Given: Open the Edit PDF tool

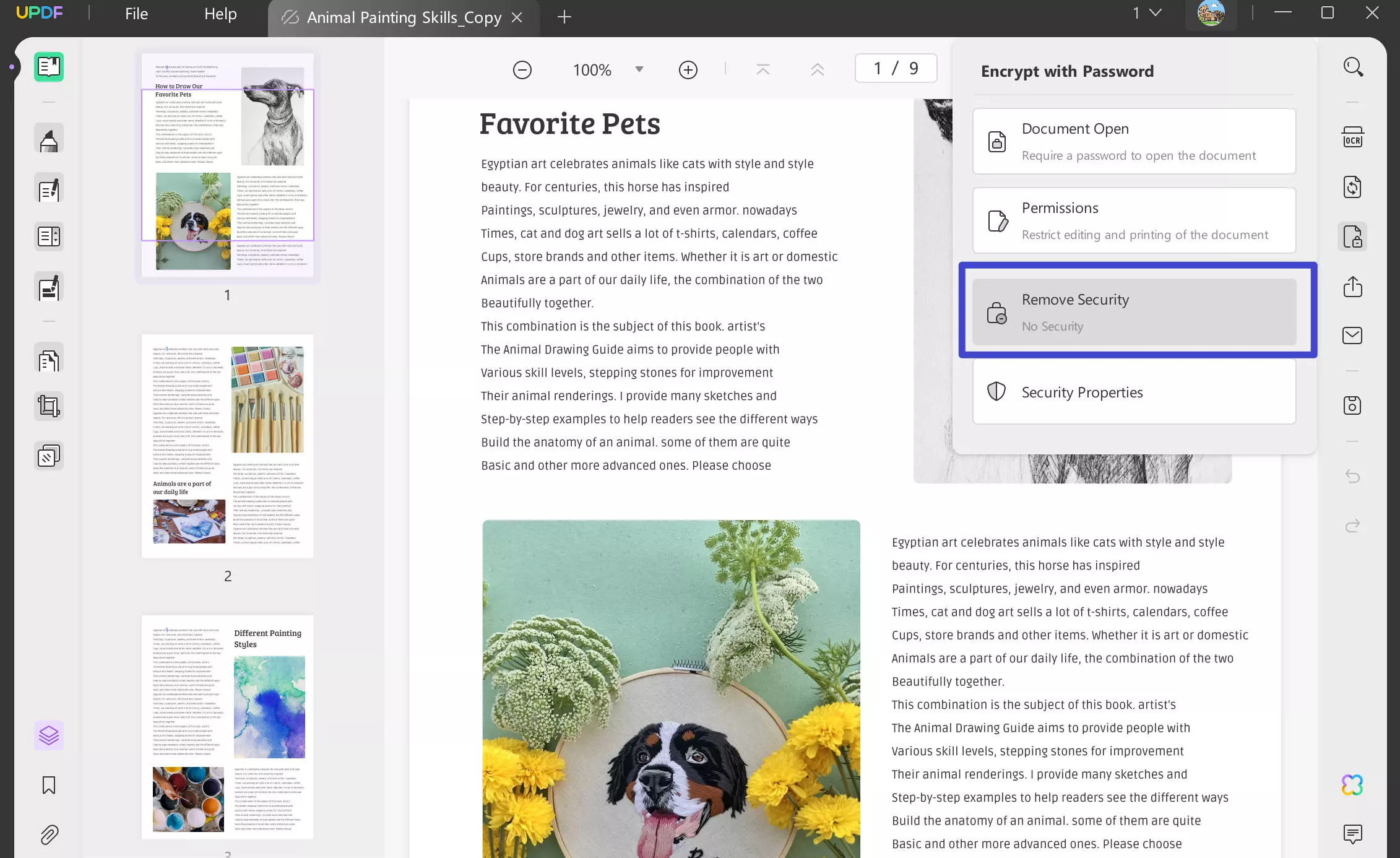Looking at the screenshot, I should [x=49, y=188].
